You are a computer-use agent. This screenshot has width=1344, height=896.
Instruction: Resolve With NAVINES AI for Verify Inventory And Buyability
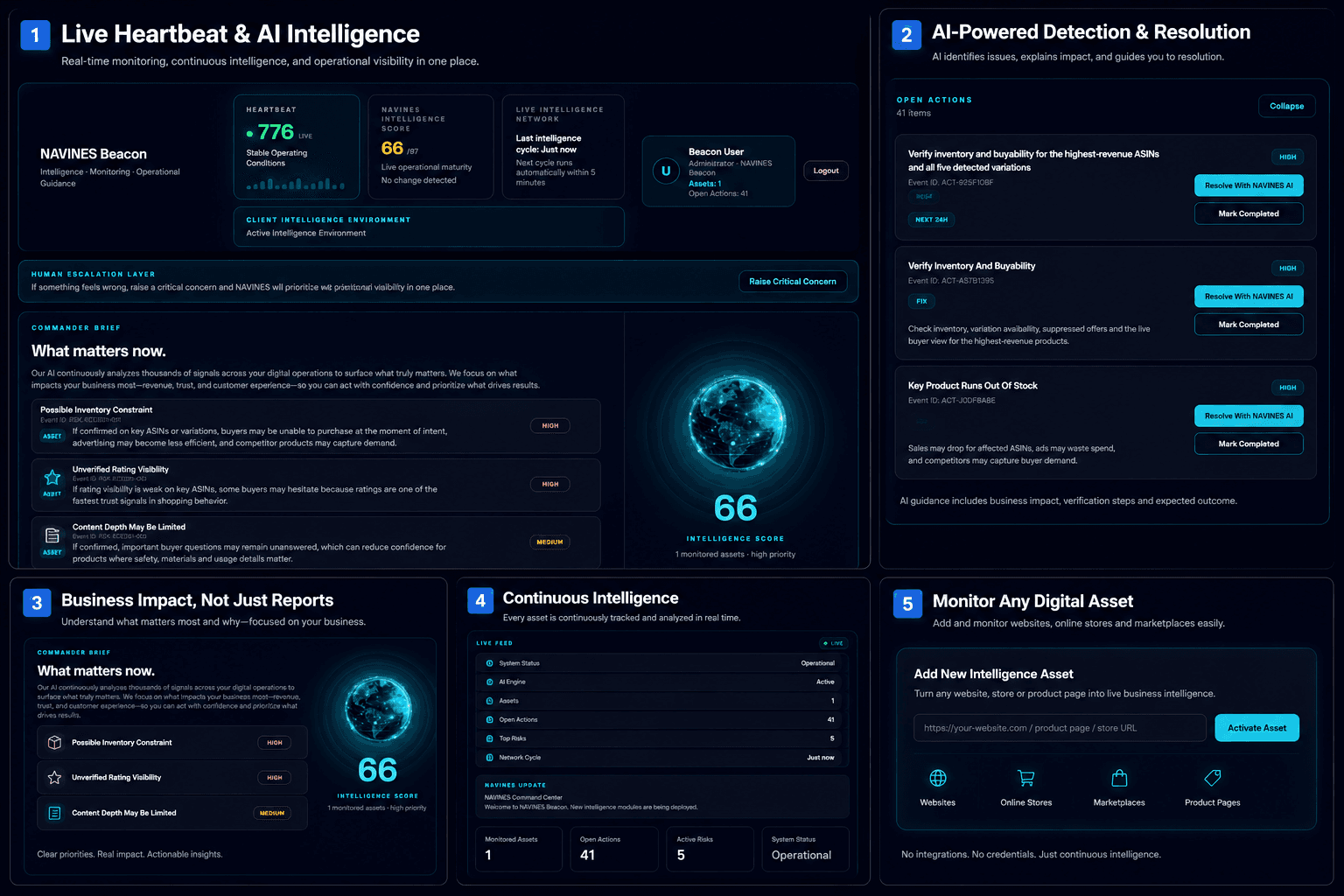[x=1249, y=297]
